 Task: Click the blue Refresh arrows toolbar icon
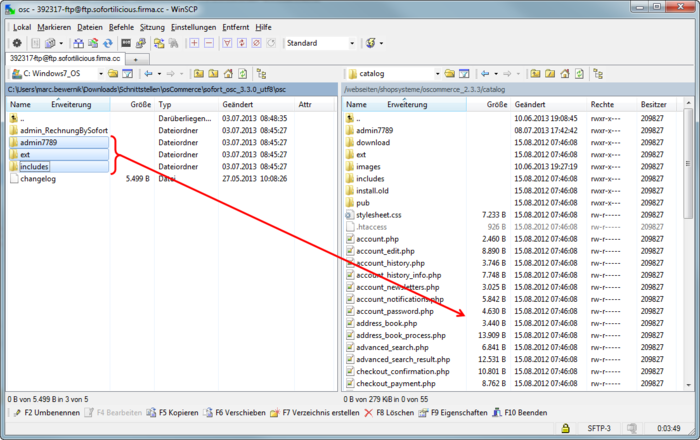click(x=108, y=43)
